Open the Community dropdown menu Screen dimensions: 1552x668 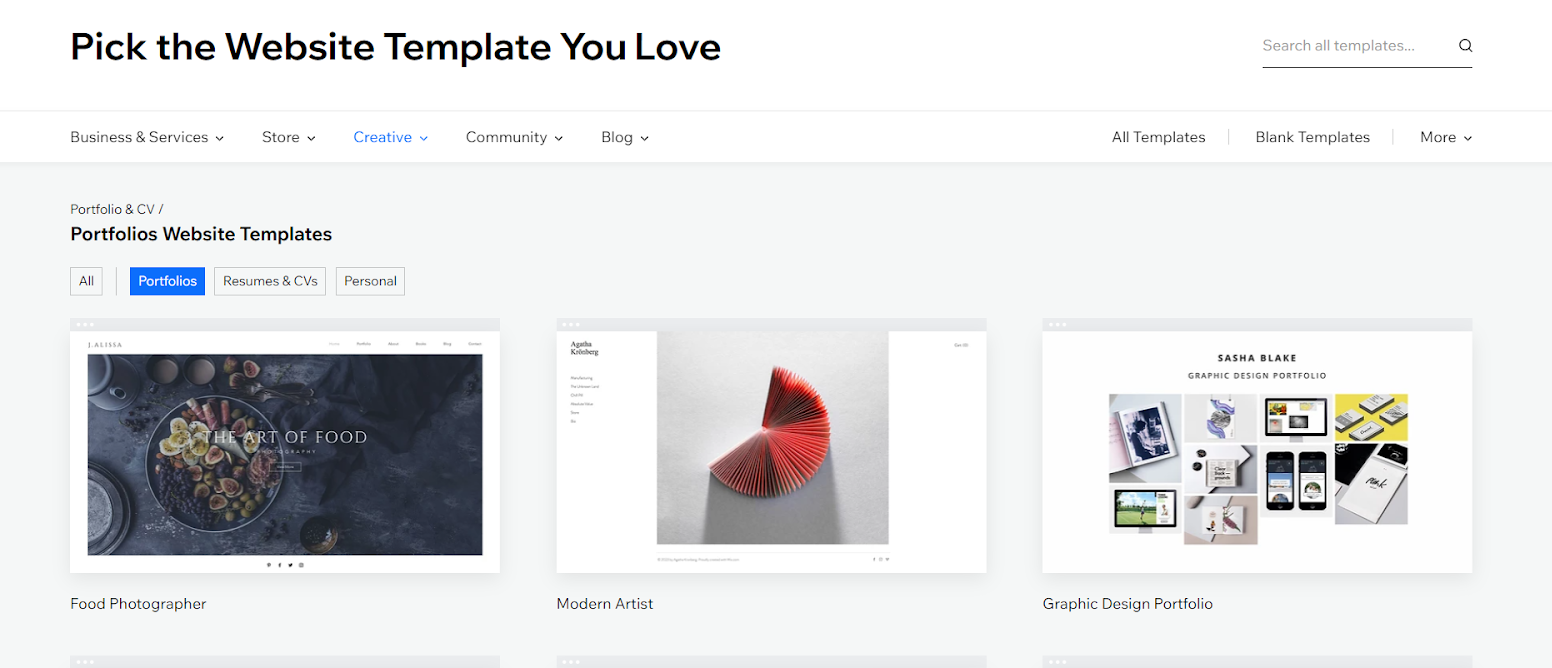tap(514, 137)
